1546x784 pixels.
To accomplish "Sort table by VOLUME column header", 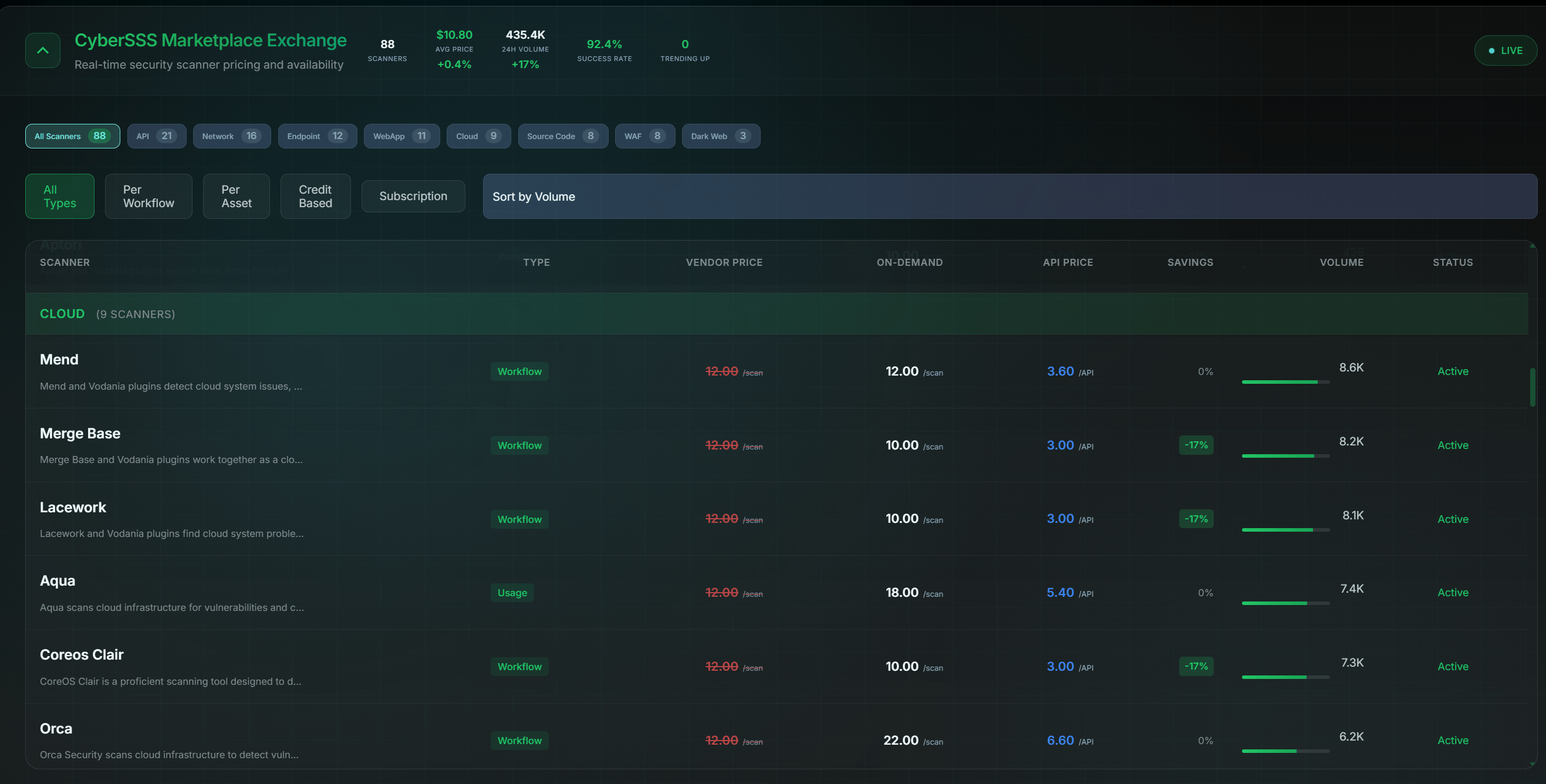I will click(1341, 263).
